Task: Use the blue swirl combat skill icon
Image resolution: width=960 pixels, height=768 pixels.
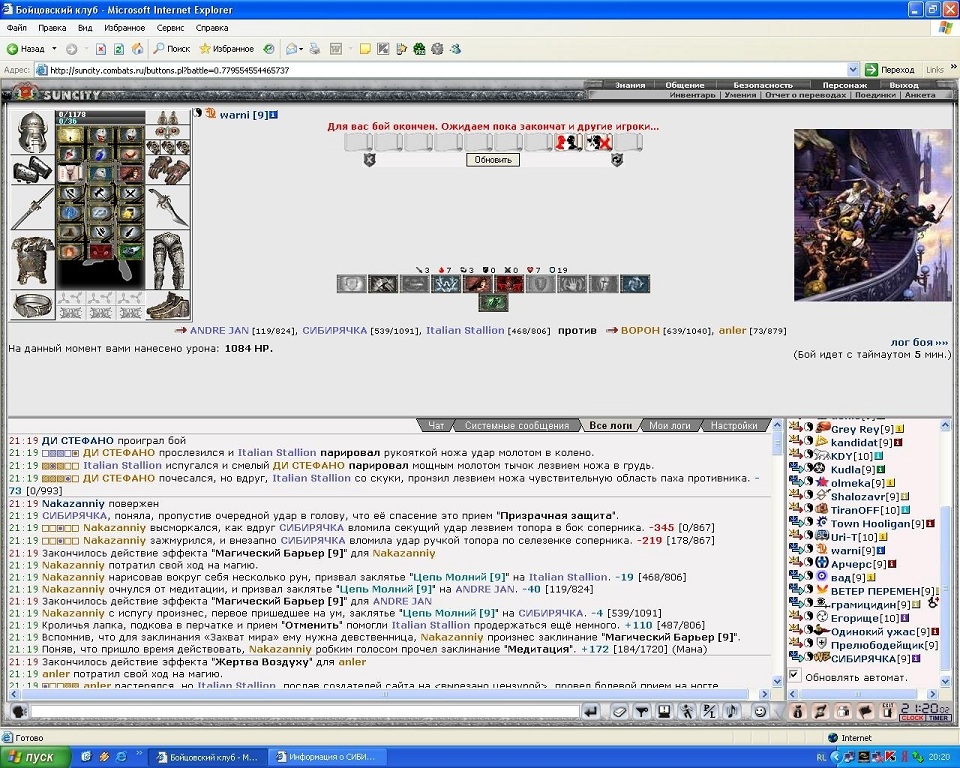Action: [635, 284]
